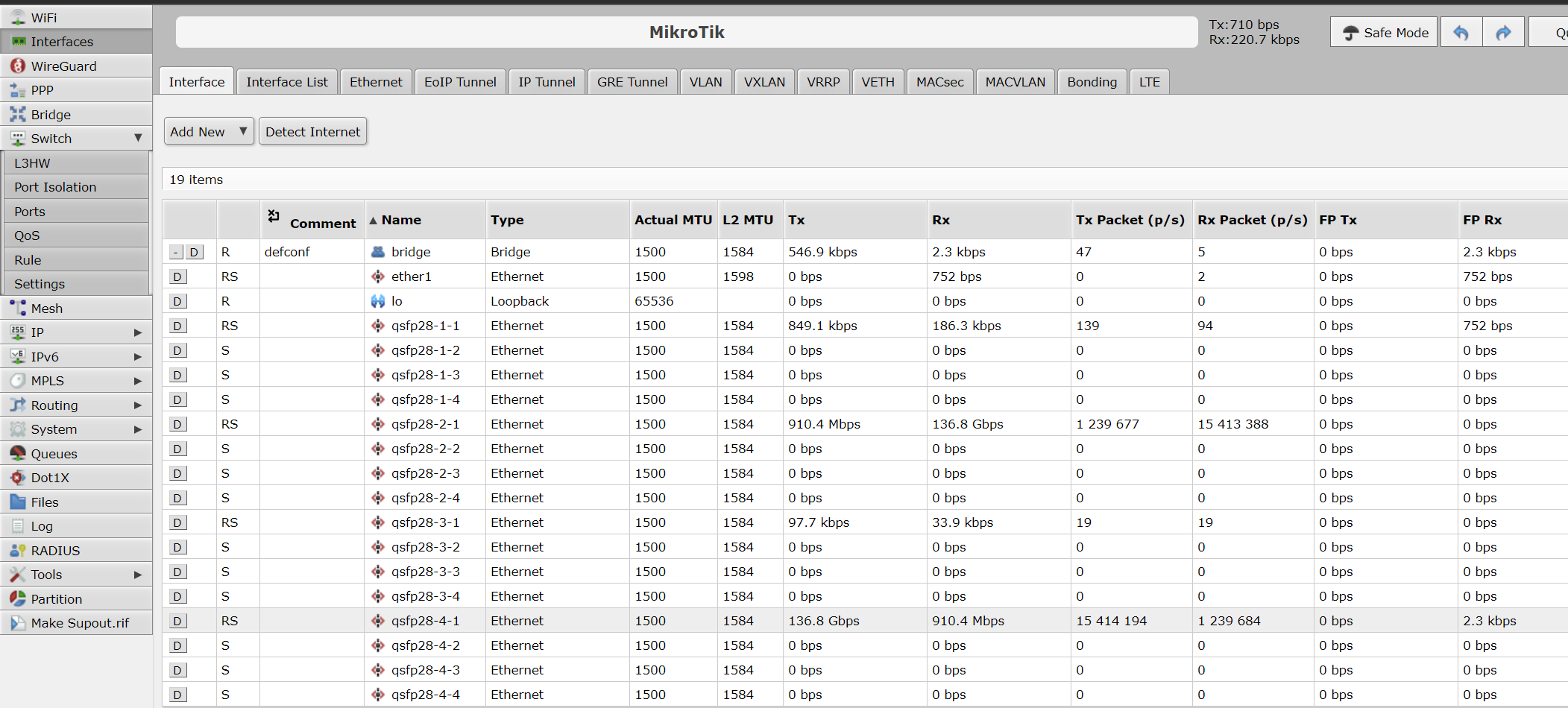1568x708 pixels.
Task: Click the Safe Mode umbrella icon
Action: (1351, 33)
